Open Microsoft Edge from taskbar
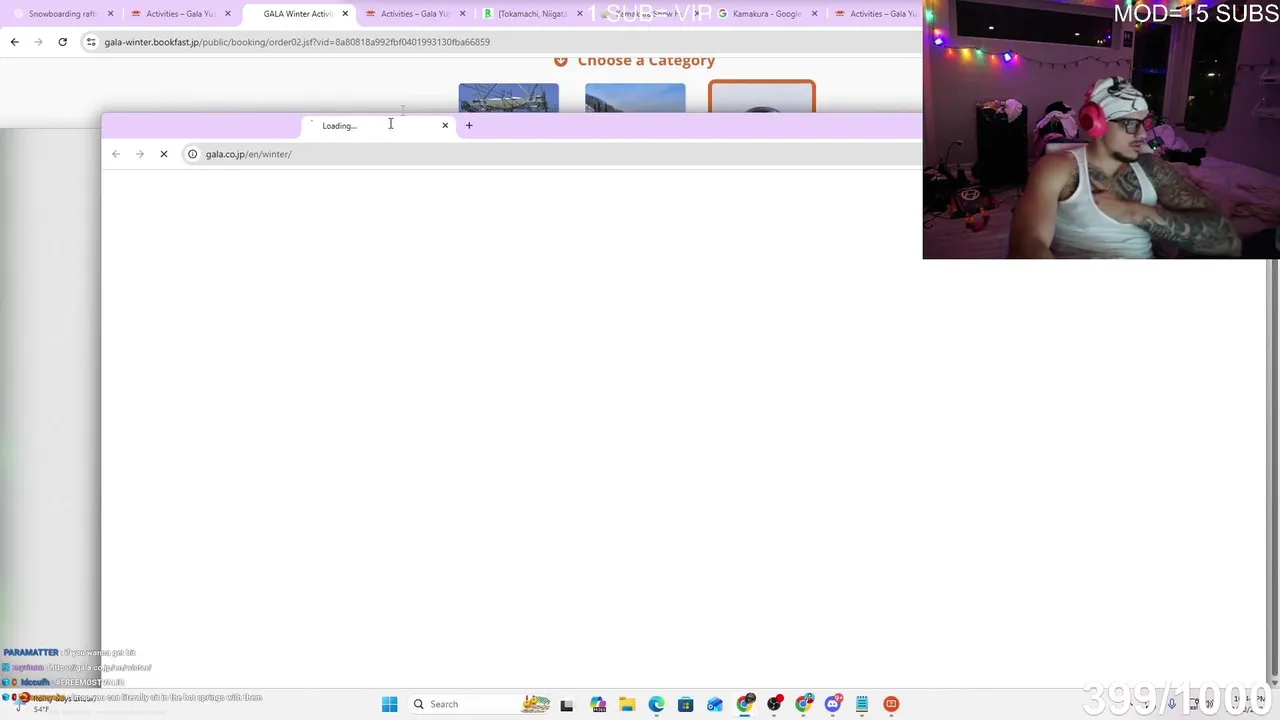1280x720 pixels. tap(656, 704)
